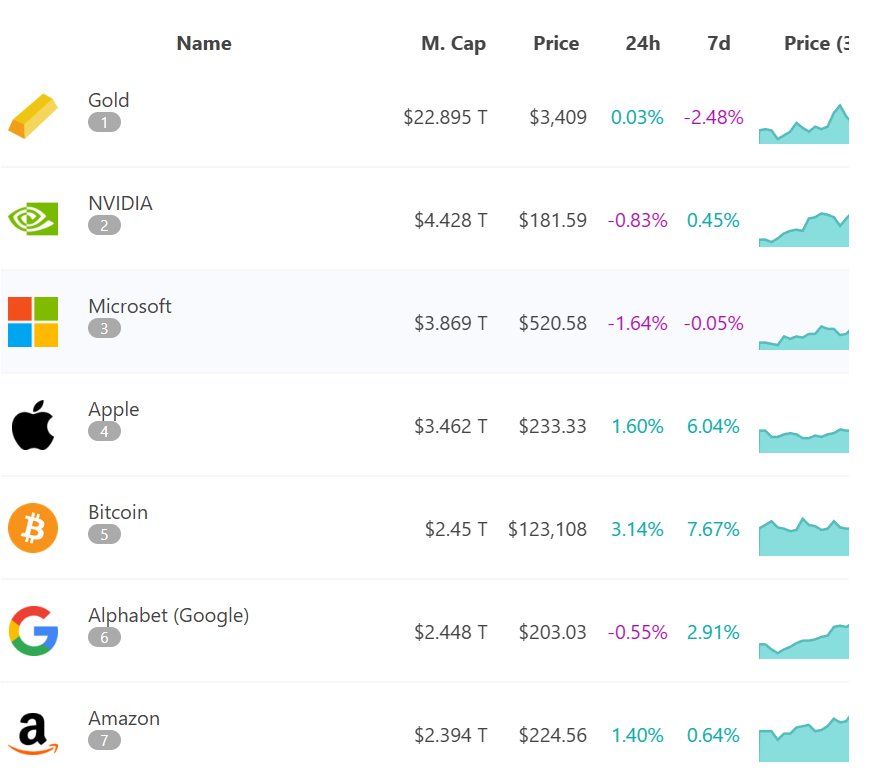The width and height of the screenshot is (889, 775).
Task: Click the Amazon logo icon
Action: (x=33, y=734)
